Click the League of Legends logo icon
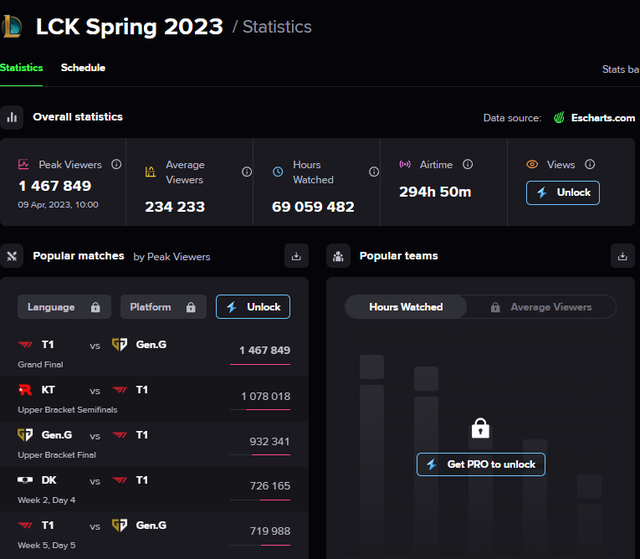 click(x=13, y=27)
